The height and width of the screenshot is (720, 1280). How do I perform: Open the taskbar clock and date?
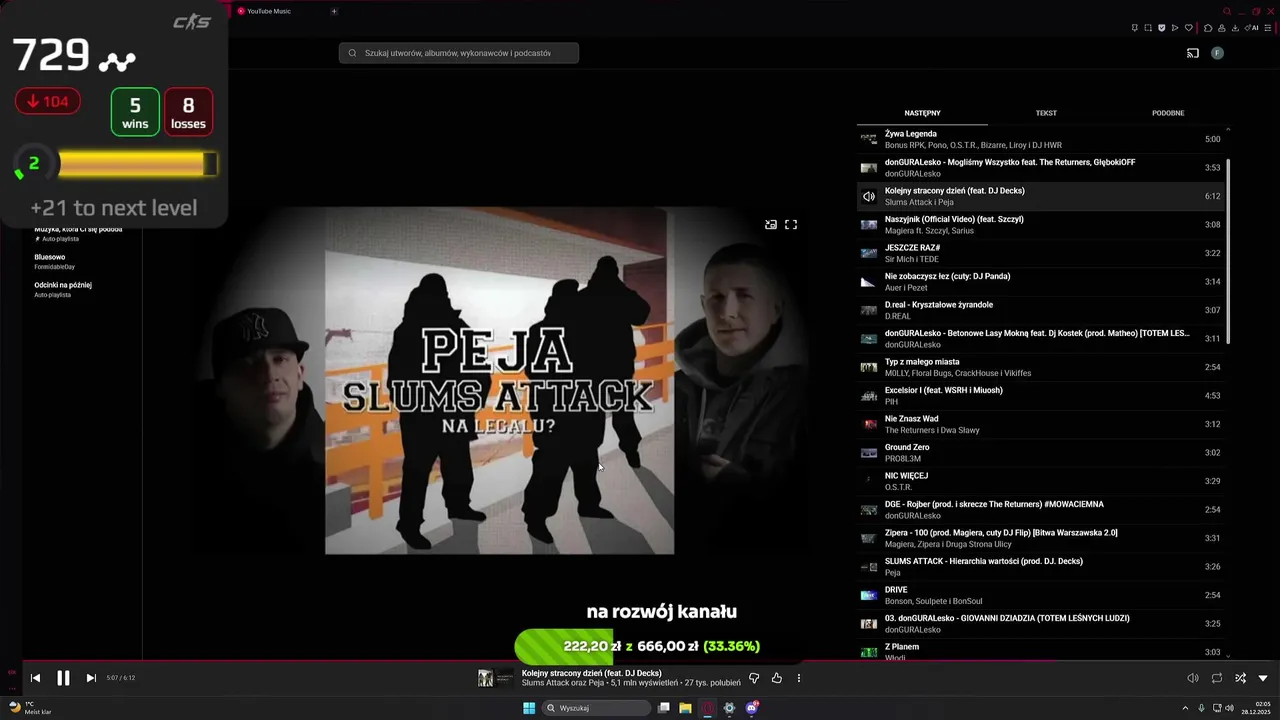click(x=1256, y=708)
